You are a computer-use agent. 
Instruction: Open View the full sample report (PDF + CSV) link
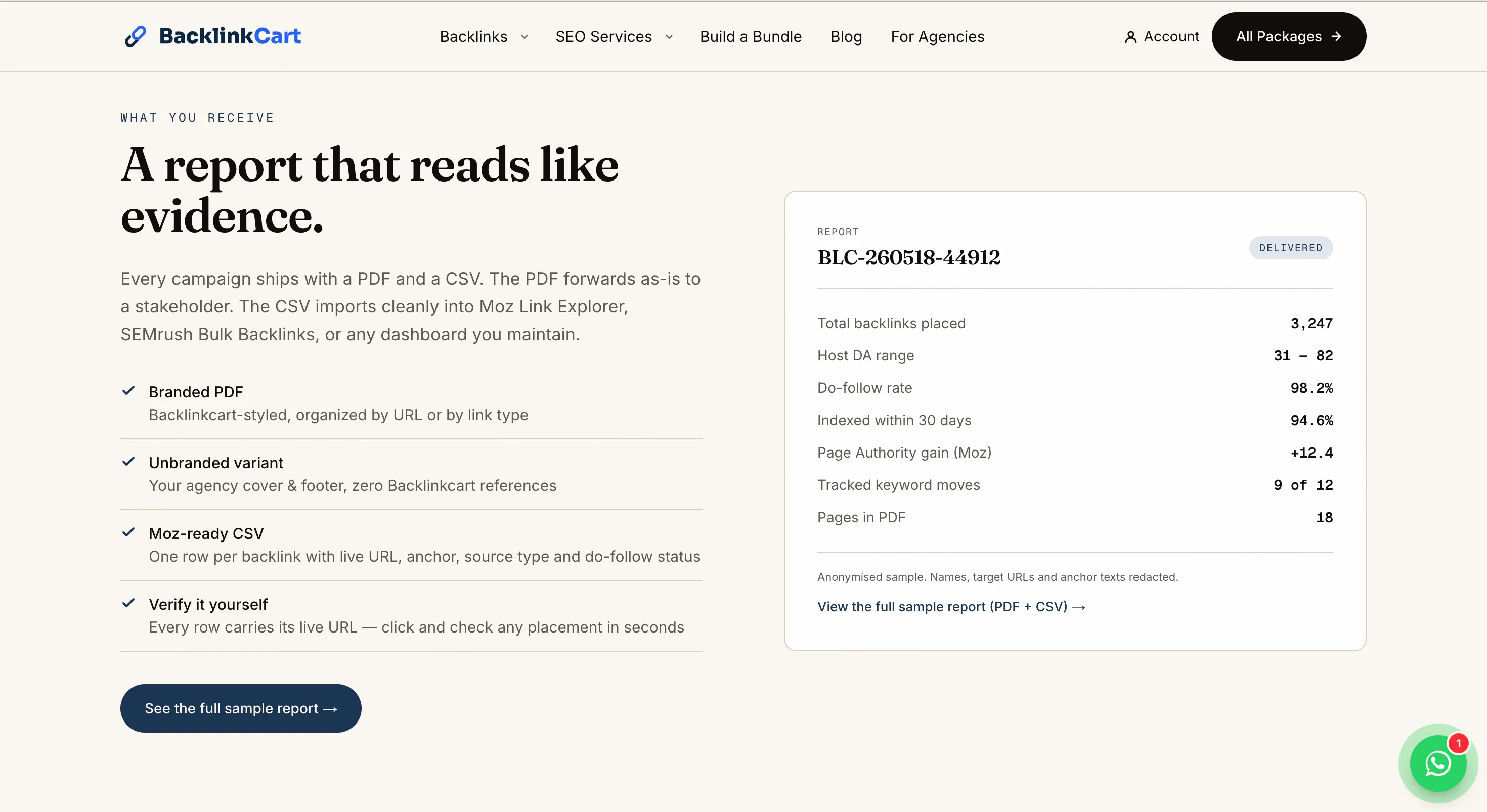click(951, 607)
